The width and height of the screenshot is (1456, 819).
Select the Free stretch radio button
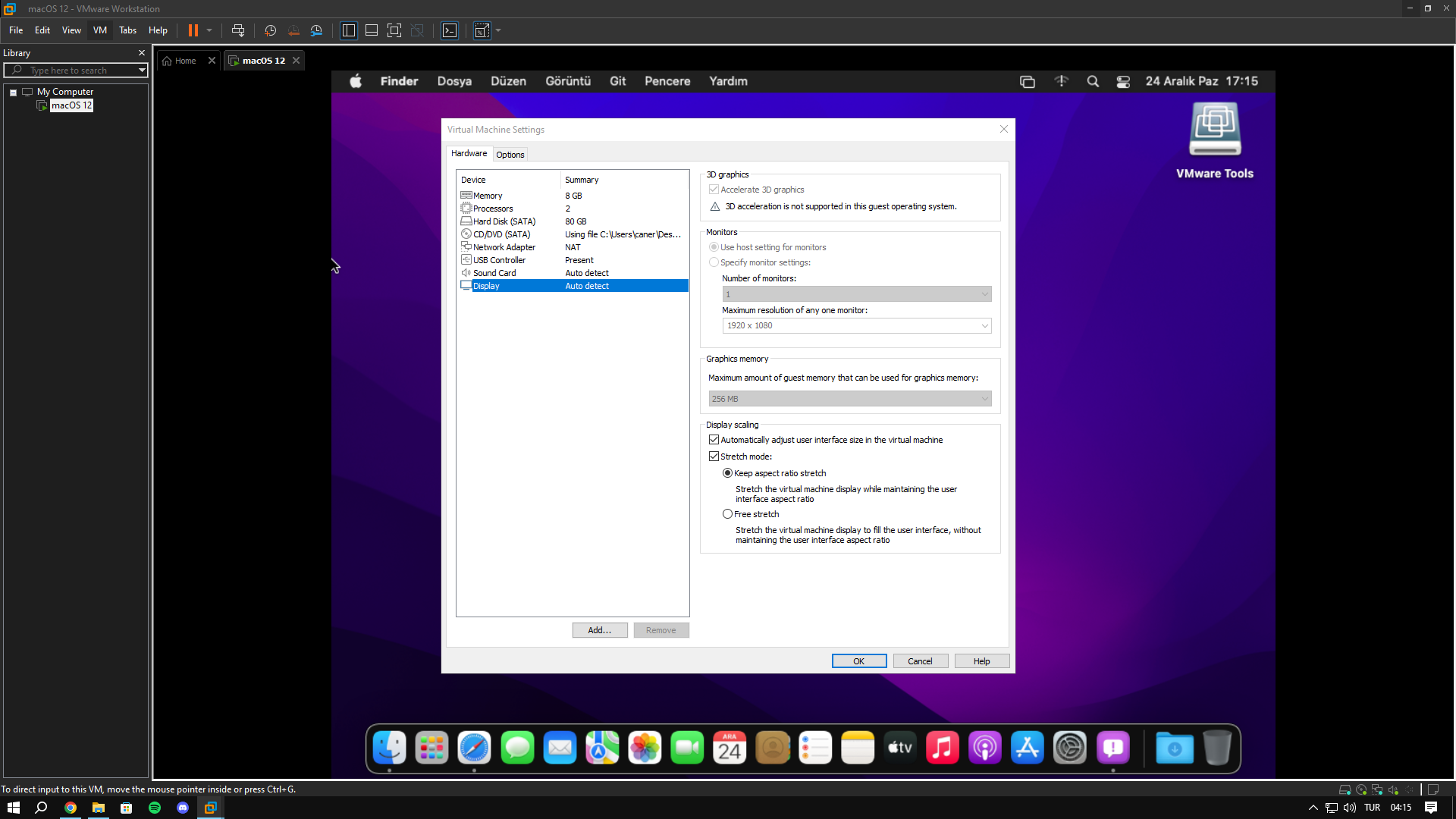[x=727, y=514]
